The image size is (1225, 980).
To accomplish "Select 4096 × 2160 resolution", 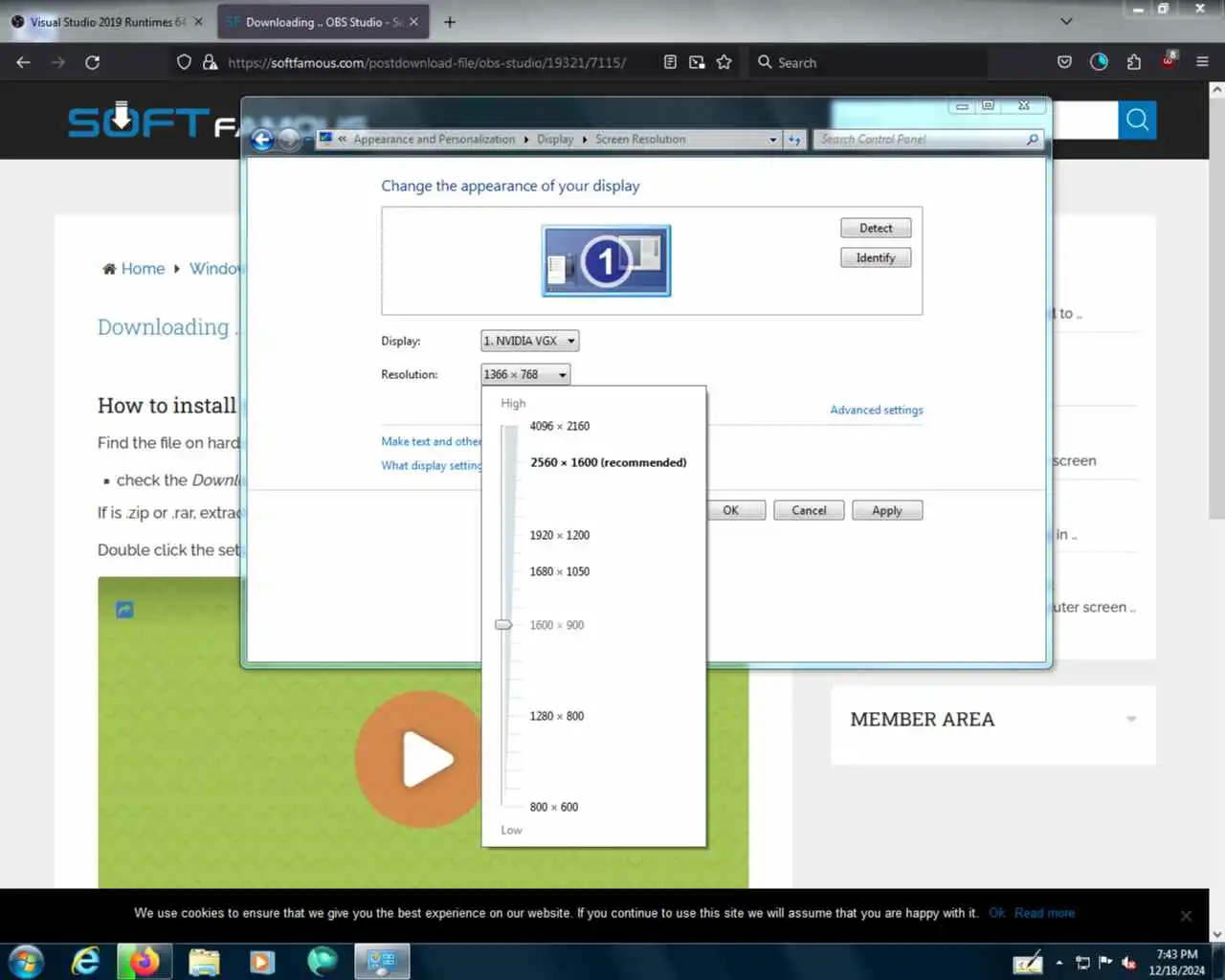I will pyautogui.click(x=560, y=426).
